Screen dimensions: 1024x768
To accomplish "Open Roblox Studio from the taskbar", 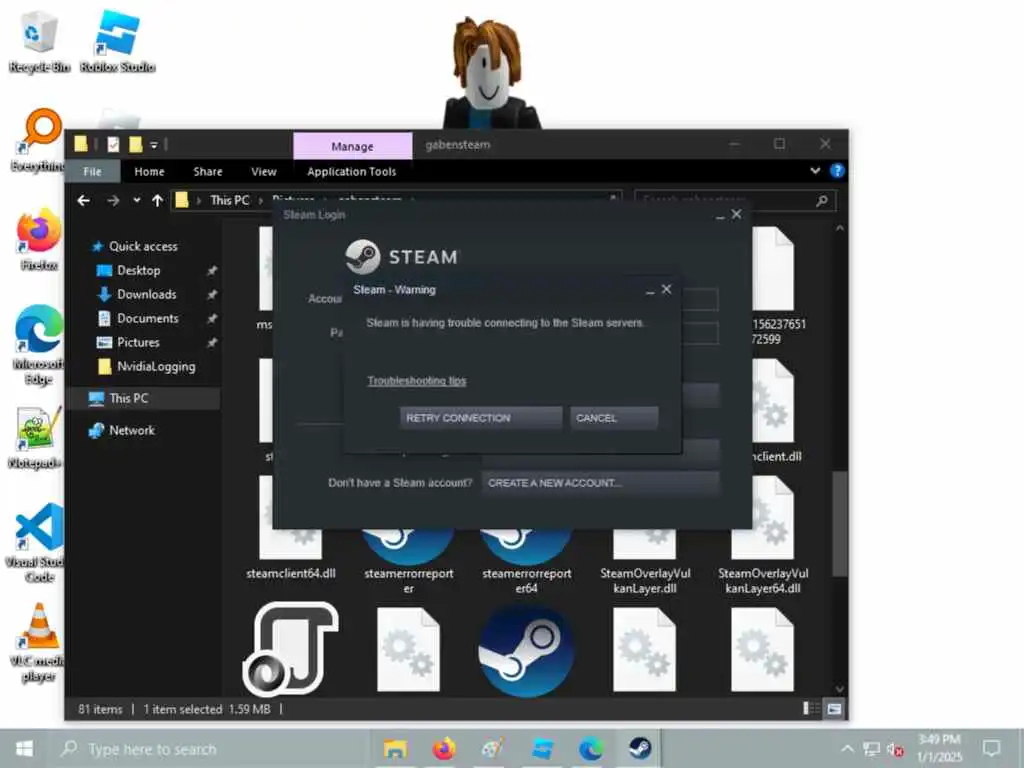I will [x=542, y=748].
